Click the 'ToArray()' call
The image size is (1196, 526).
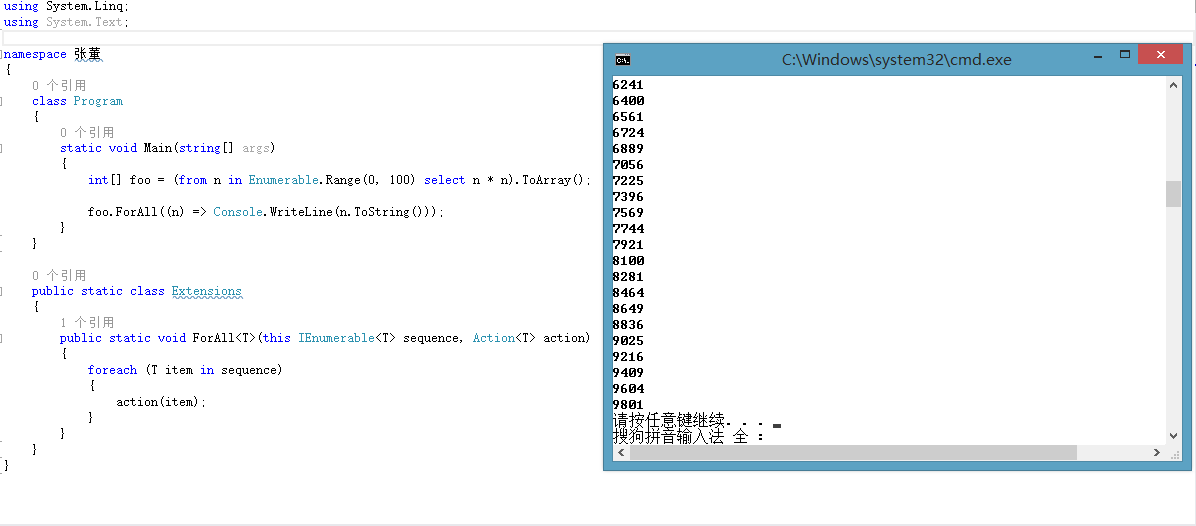(x=553, y=180)
